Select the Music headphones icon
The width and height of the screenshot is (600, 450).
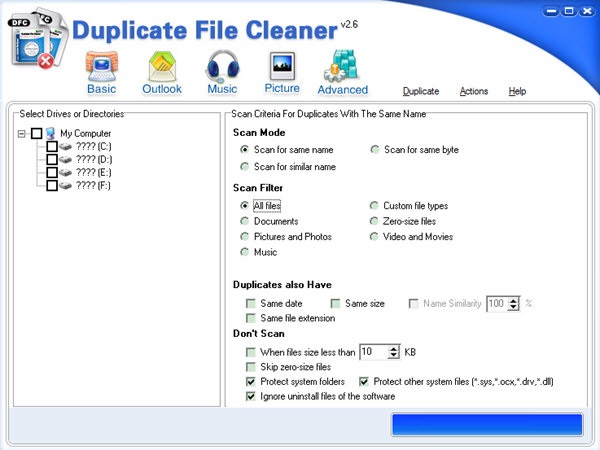222,66
